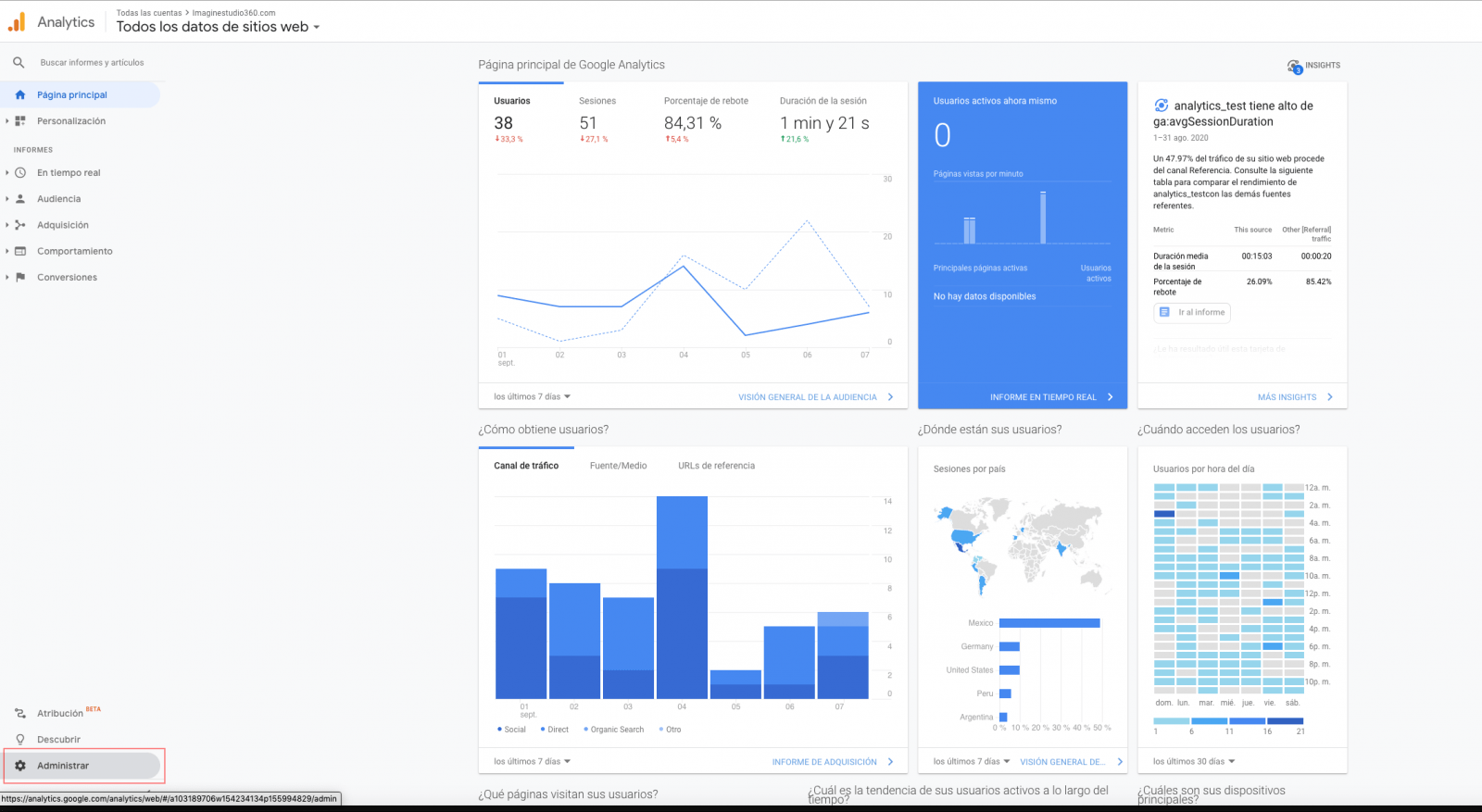This screenshot has height=812, width=1482.
Task: Open the Insights icon at top right
Action: (1294, 66)
